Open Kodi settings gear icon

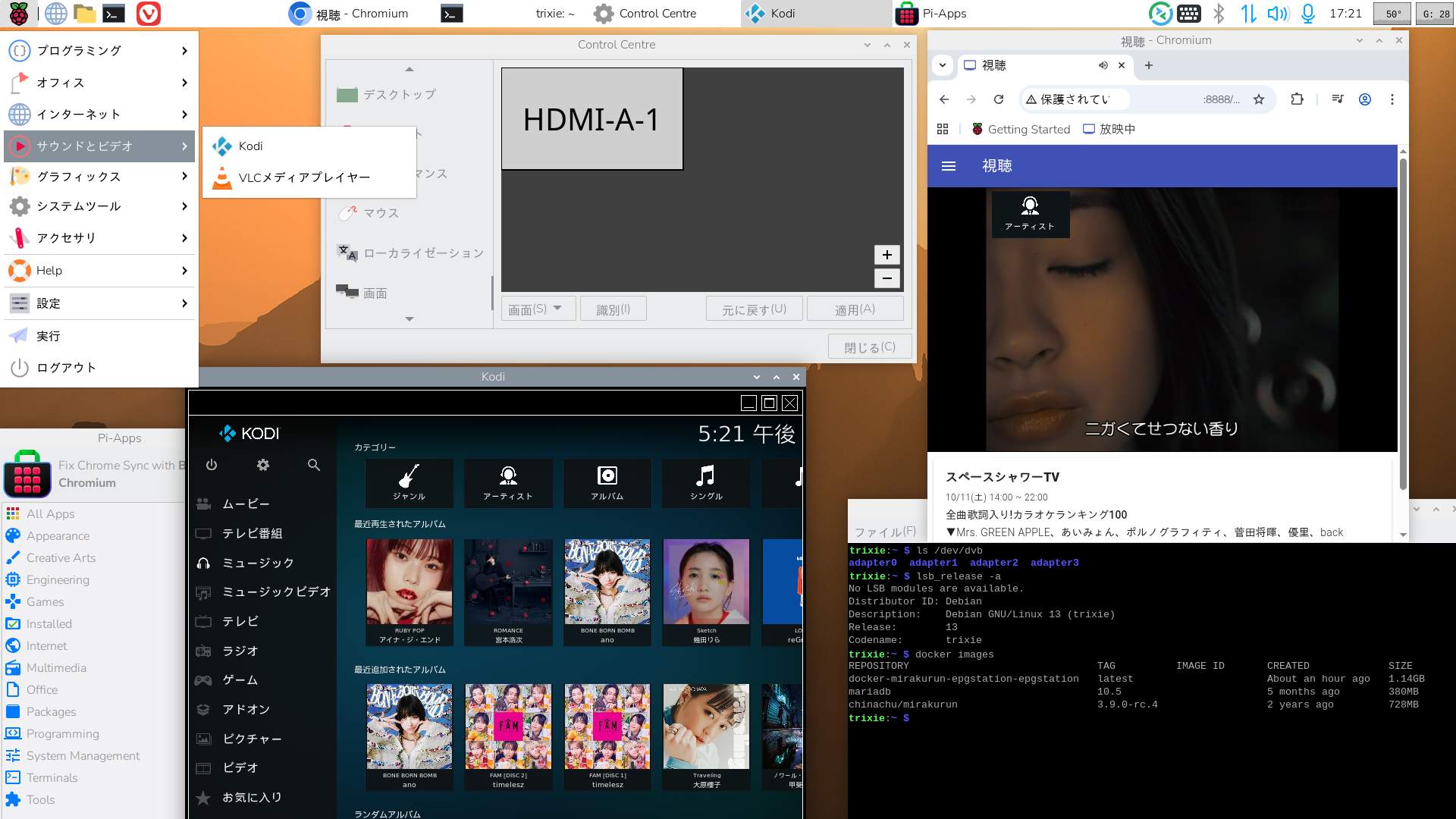pos(263,465)
